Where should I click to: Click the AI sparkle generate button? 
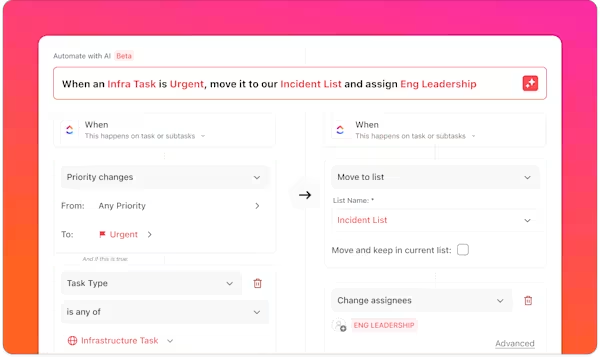coord(530,83)
